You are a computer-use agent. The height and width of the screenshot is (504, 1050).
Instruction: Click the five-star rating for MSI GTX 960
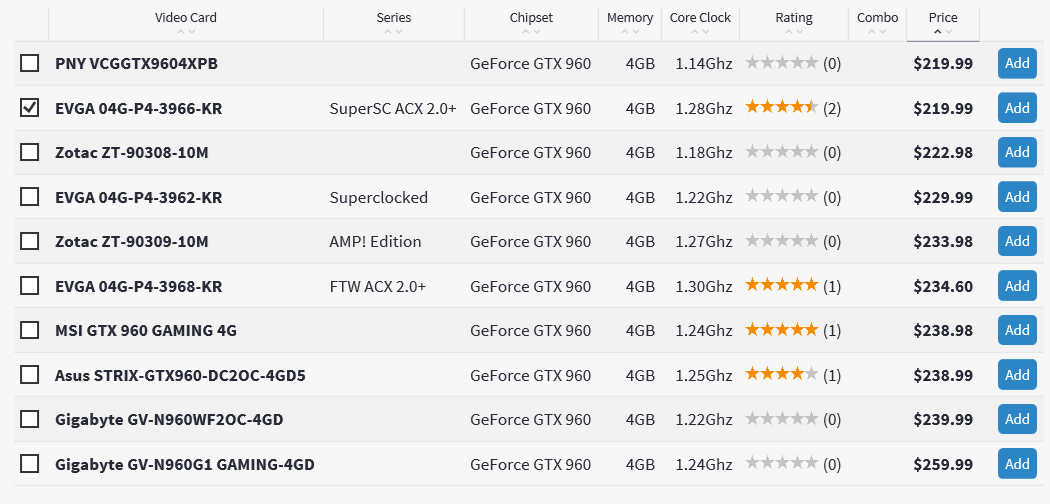click(781, 330)
